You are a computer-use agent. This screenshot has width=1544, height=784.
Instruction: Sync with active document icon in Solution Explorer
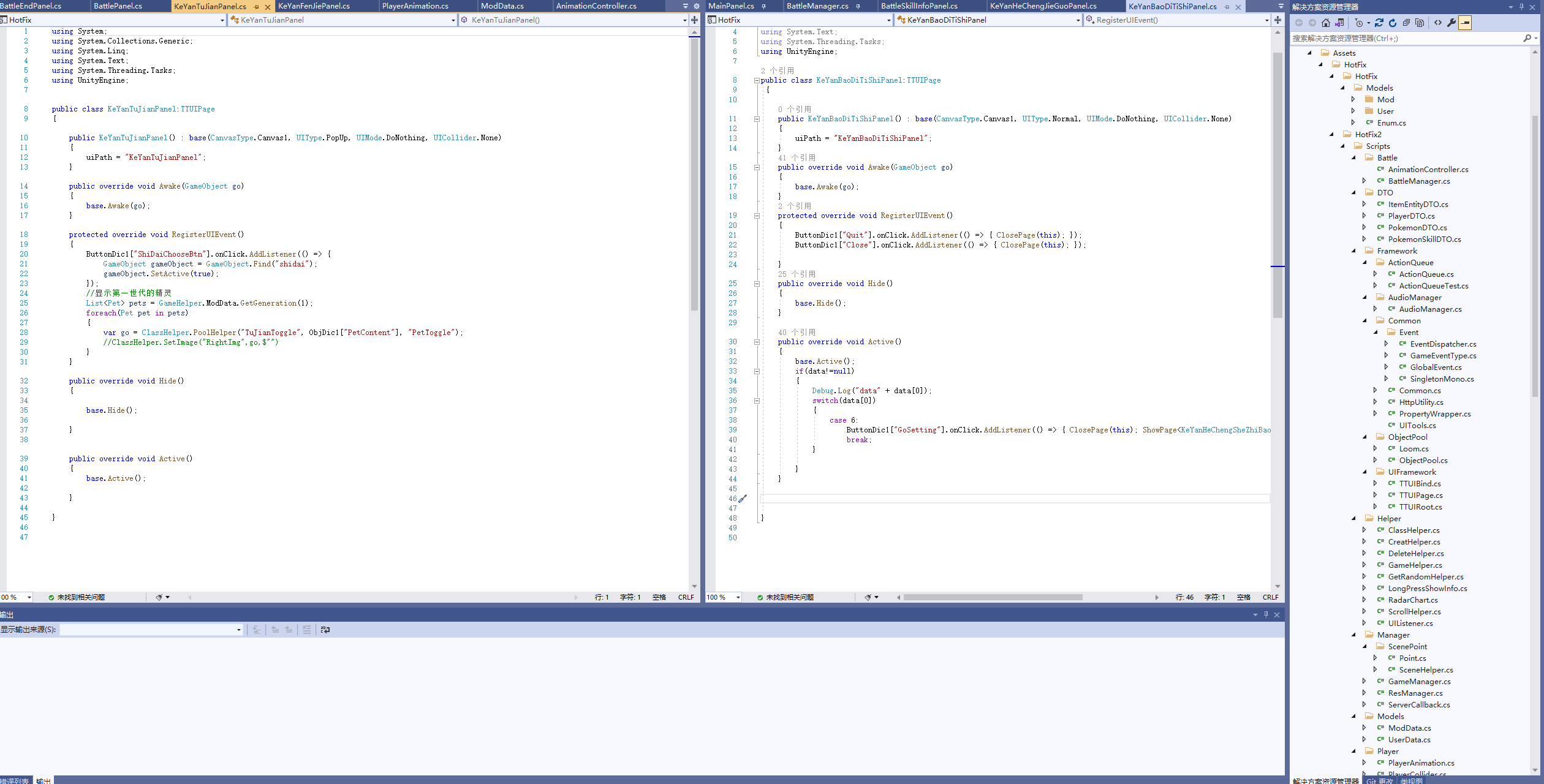pos(1379,23)
